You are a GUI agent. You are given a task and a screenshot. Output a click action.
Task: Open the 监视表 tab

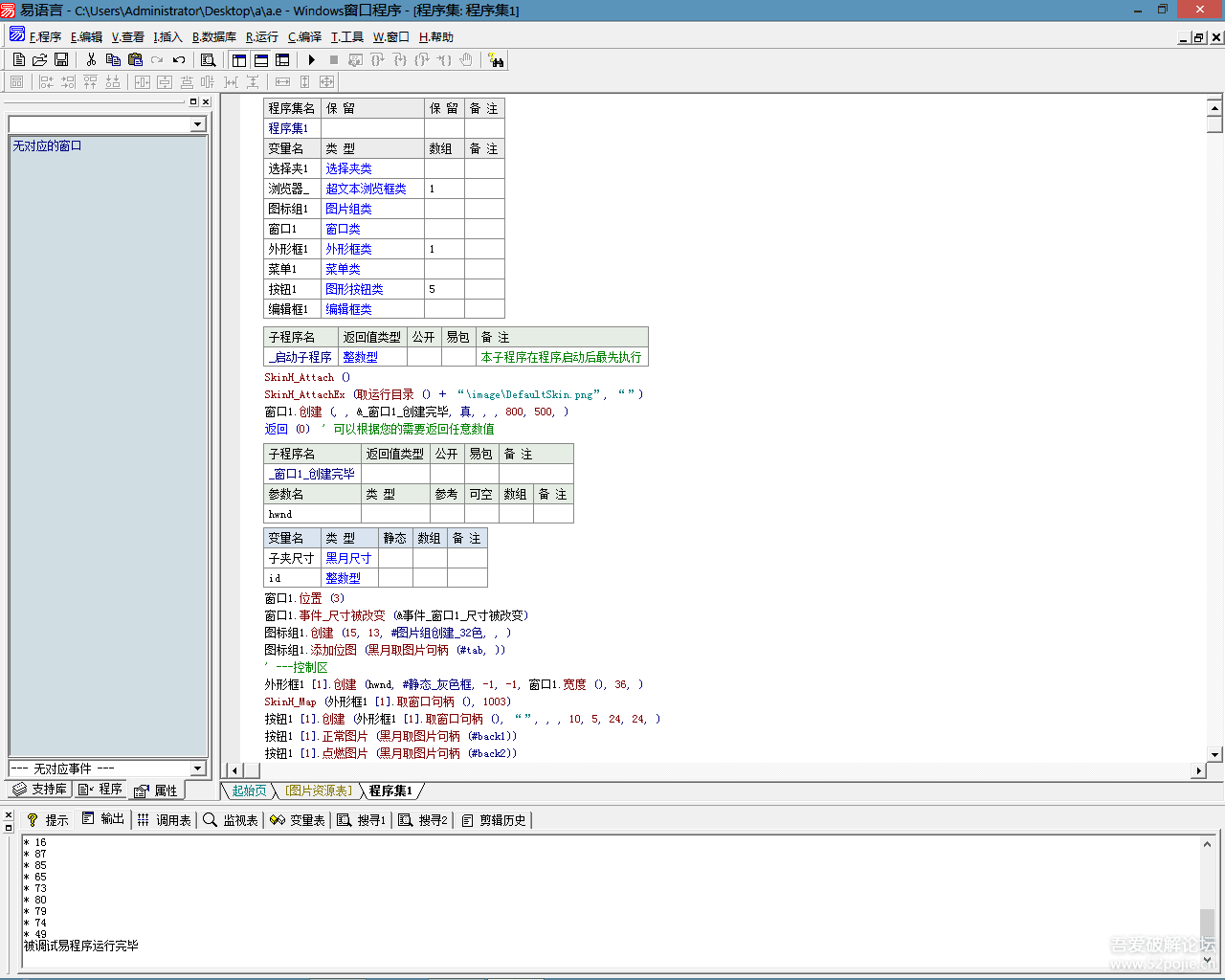(231, 820)
